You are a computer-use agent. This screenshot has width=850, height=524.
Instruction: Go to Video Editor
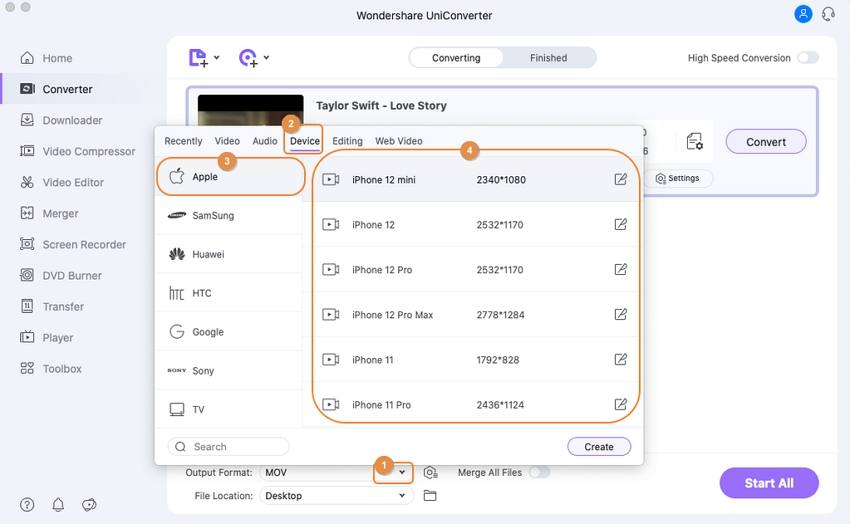pos(61,182)
